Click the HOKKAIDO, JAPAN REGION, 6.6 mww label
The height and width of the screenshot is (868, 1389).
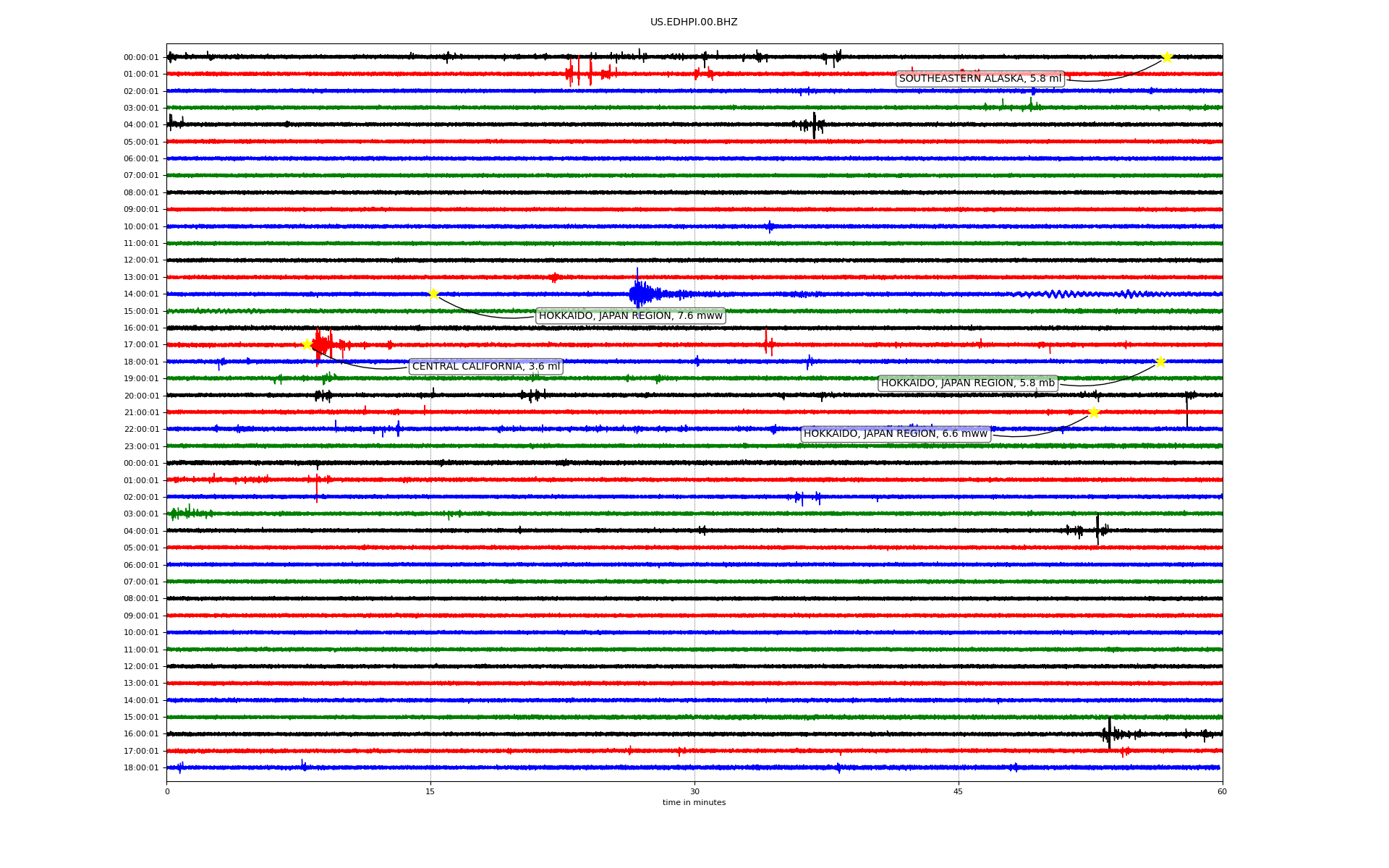click(895, 434)
